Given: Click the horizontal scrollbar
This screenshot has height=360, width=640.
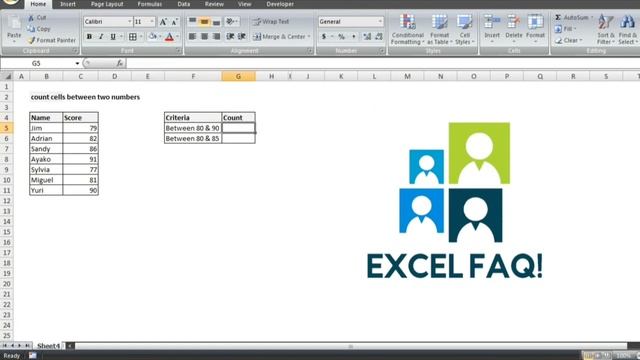Looking at the screenshot, I should click(x=351, y=346).
